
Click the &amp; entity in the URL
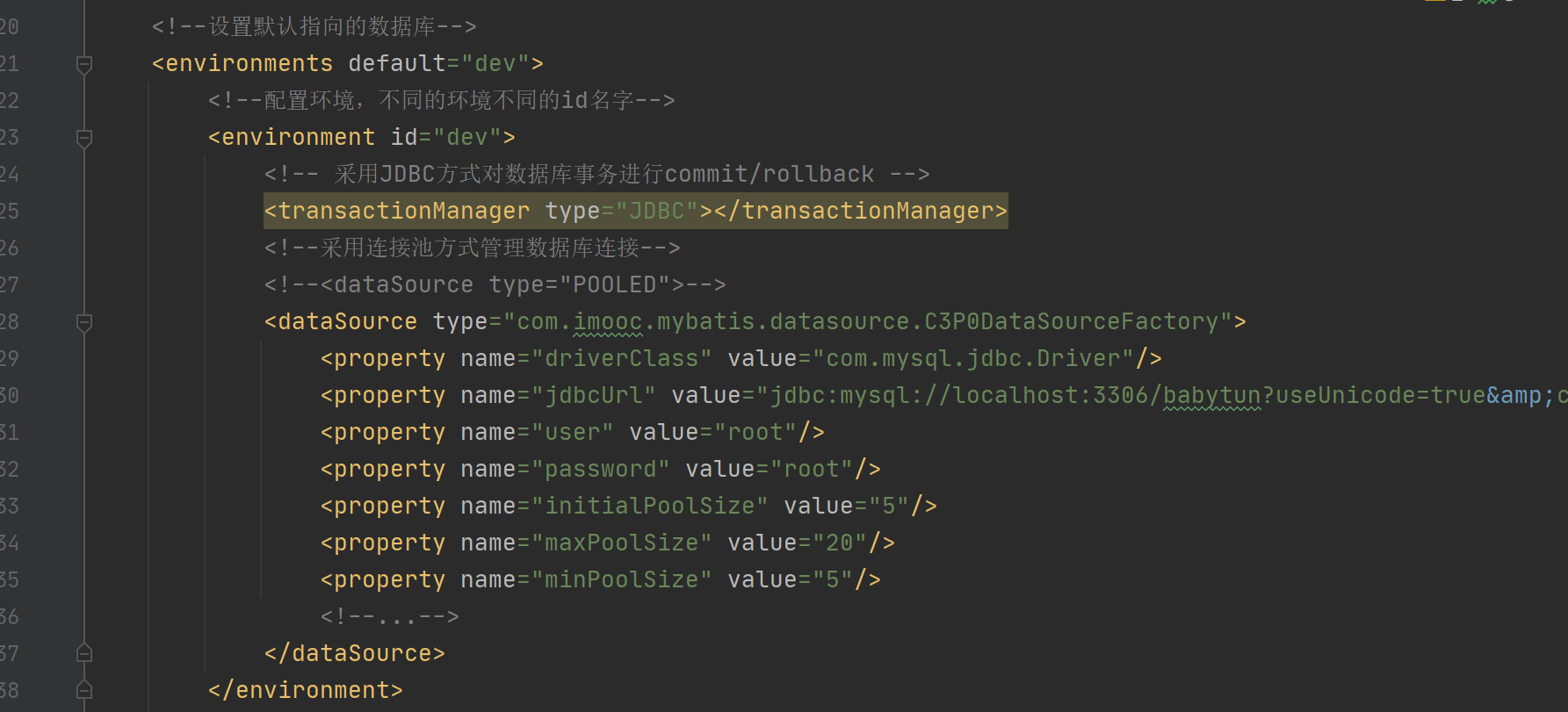click(1521, 395)
